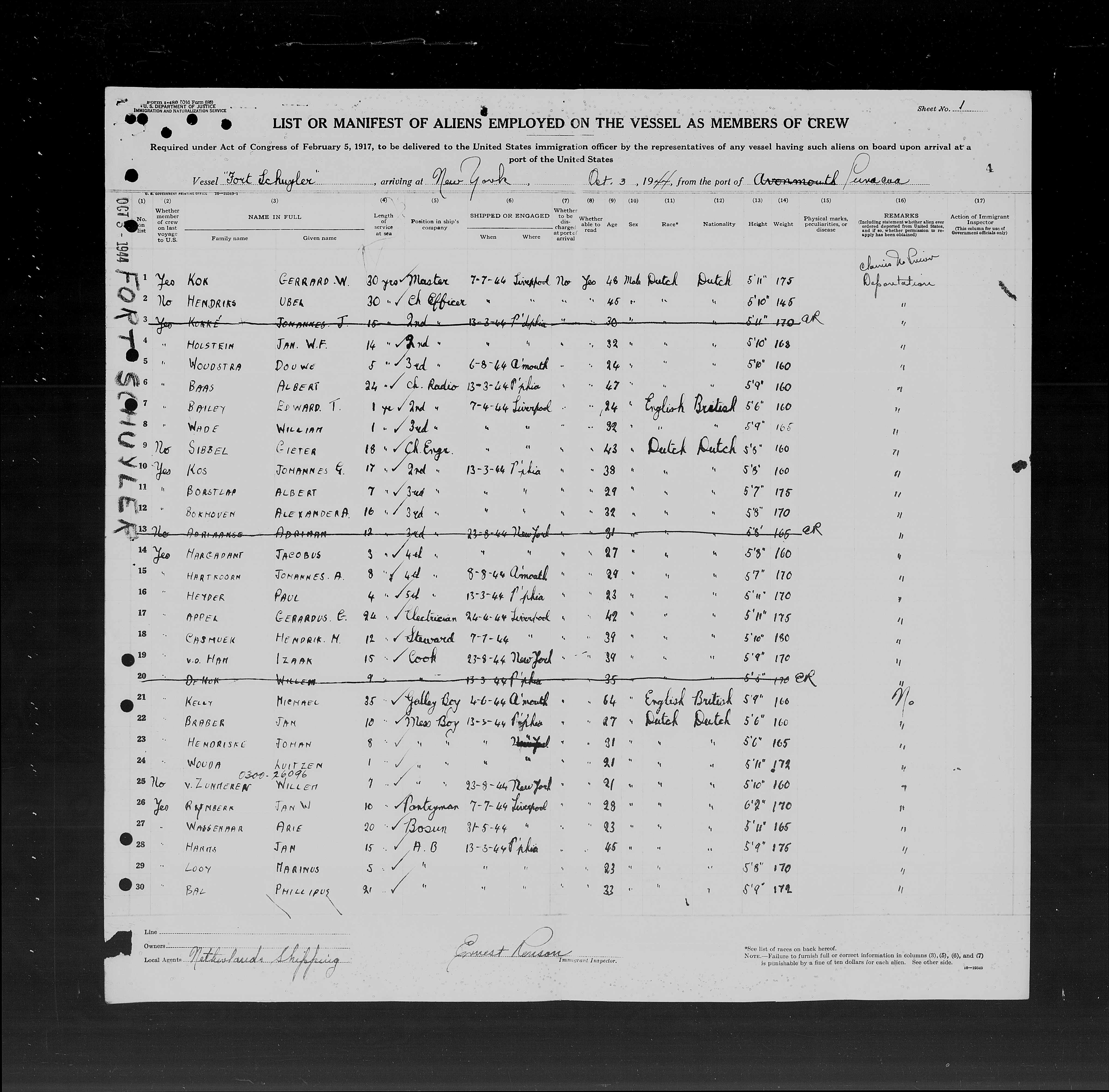Click the position Mess Boy
Screen dimensions: 1109x1092
click(x=433, y=721)
